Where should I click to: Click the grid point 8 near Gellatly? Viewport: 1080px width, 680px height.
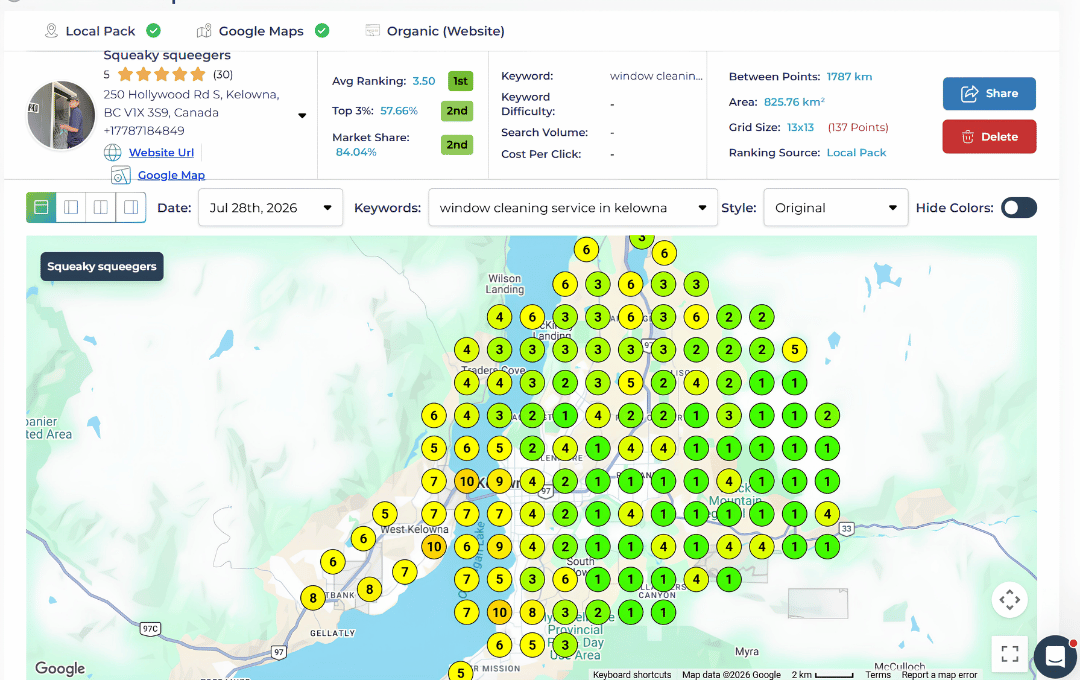313,597
